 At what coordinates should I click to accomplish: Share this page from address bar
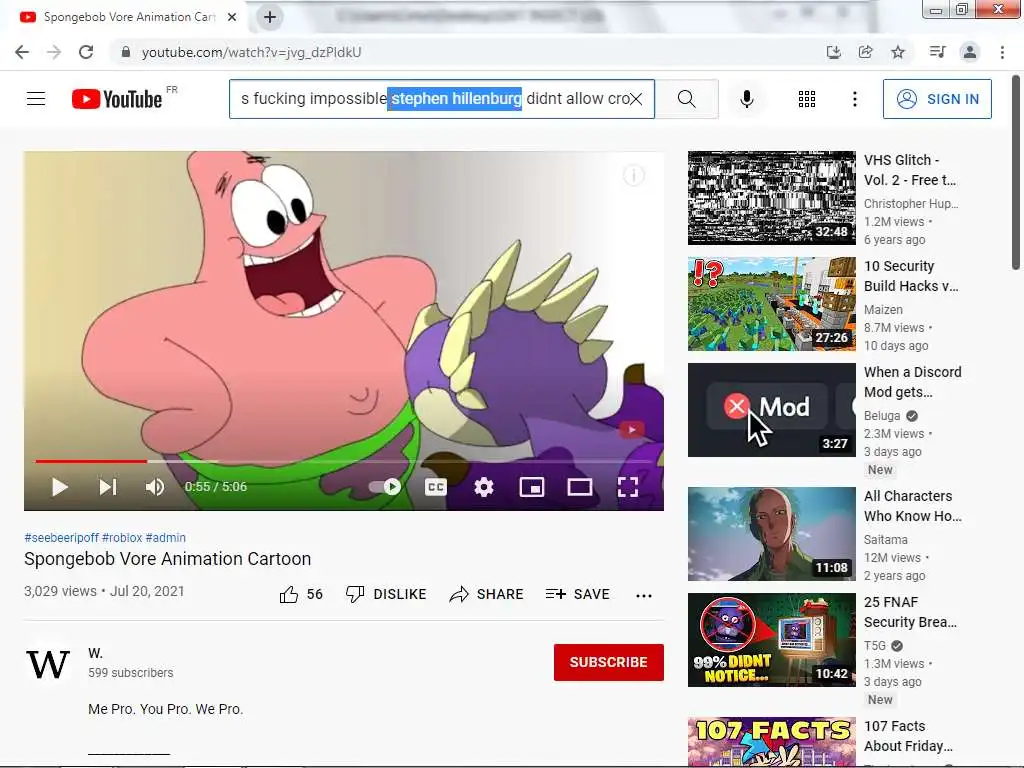coord(865,52)
